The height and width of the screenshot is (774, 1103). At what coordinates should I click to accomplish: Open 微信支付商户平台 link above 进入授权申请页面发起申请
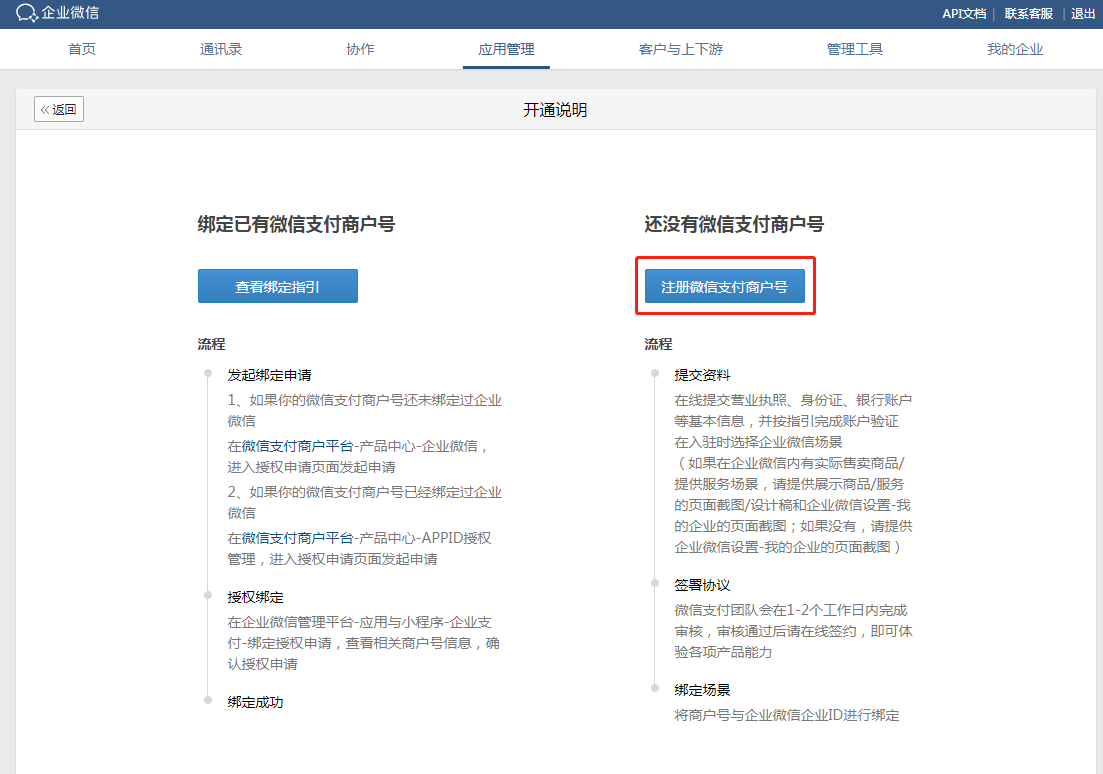[297, 446]
